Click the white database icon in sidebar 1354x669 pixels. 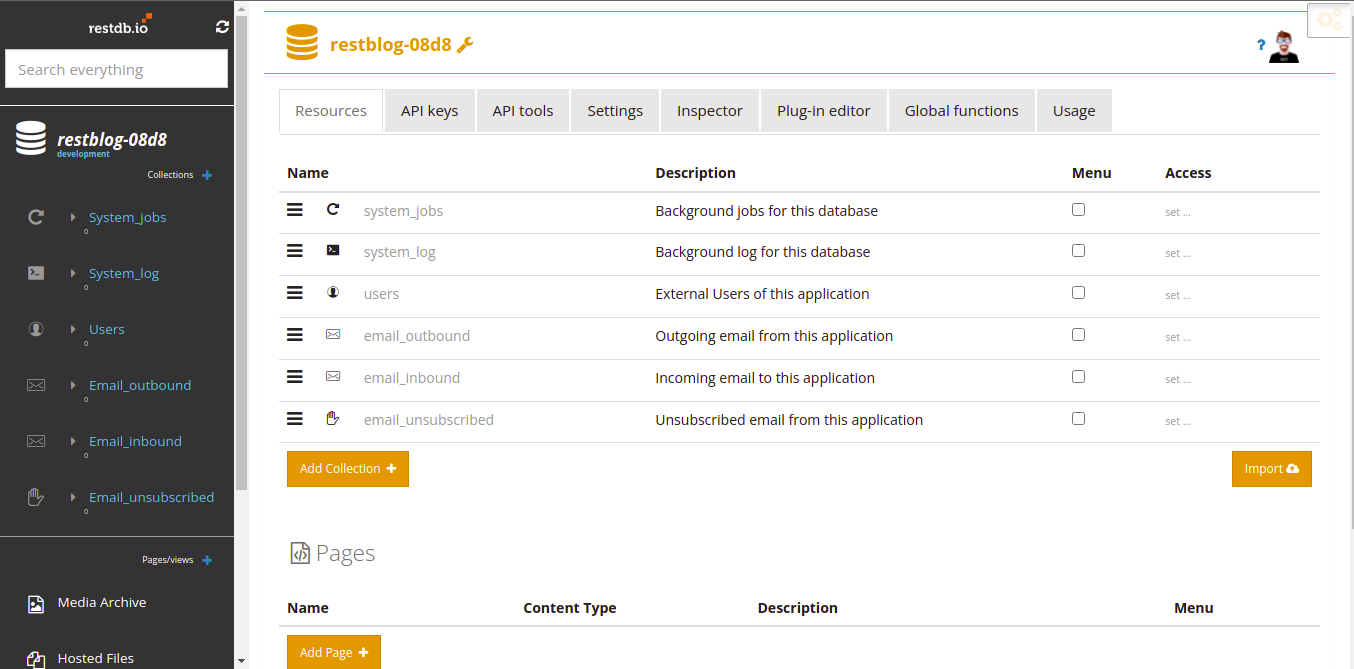click(31, 138)
